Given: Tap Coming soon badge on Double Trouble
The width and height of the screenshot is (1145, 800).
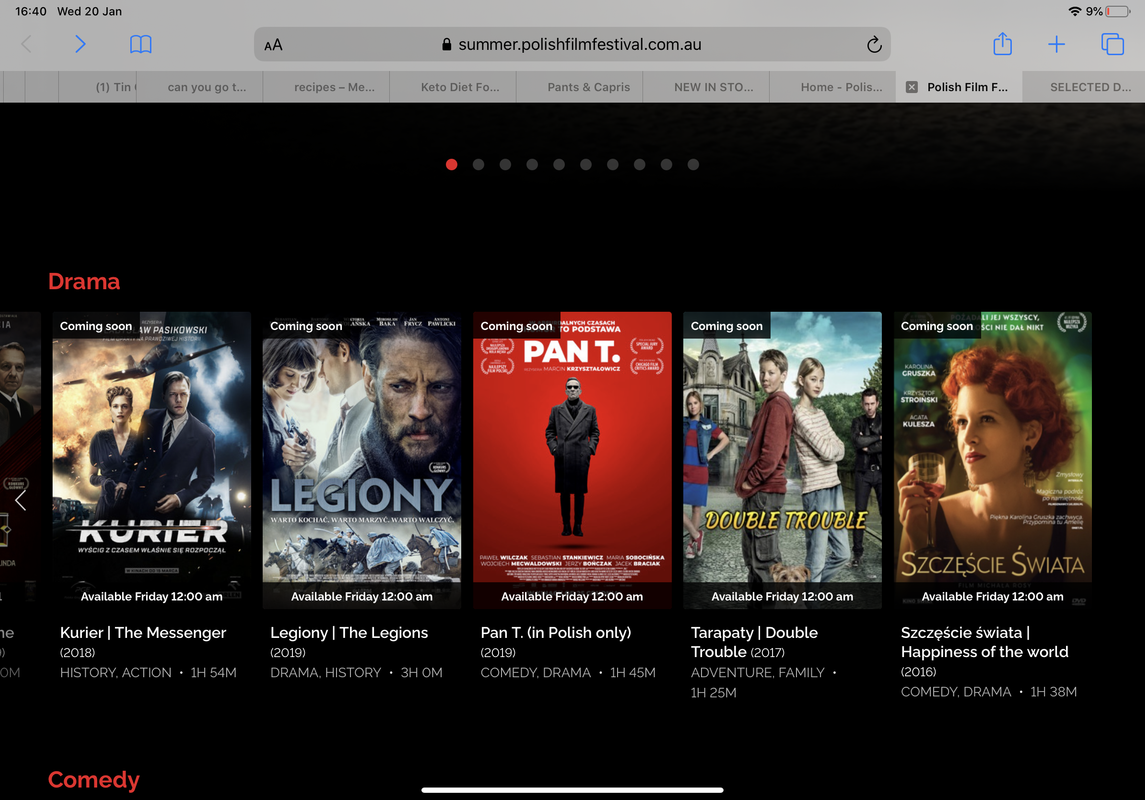Looking at the screenshot, I should (x=727, y=326).
